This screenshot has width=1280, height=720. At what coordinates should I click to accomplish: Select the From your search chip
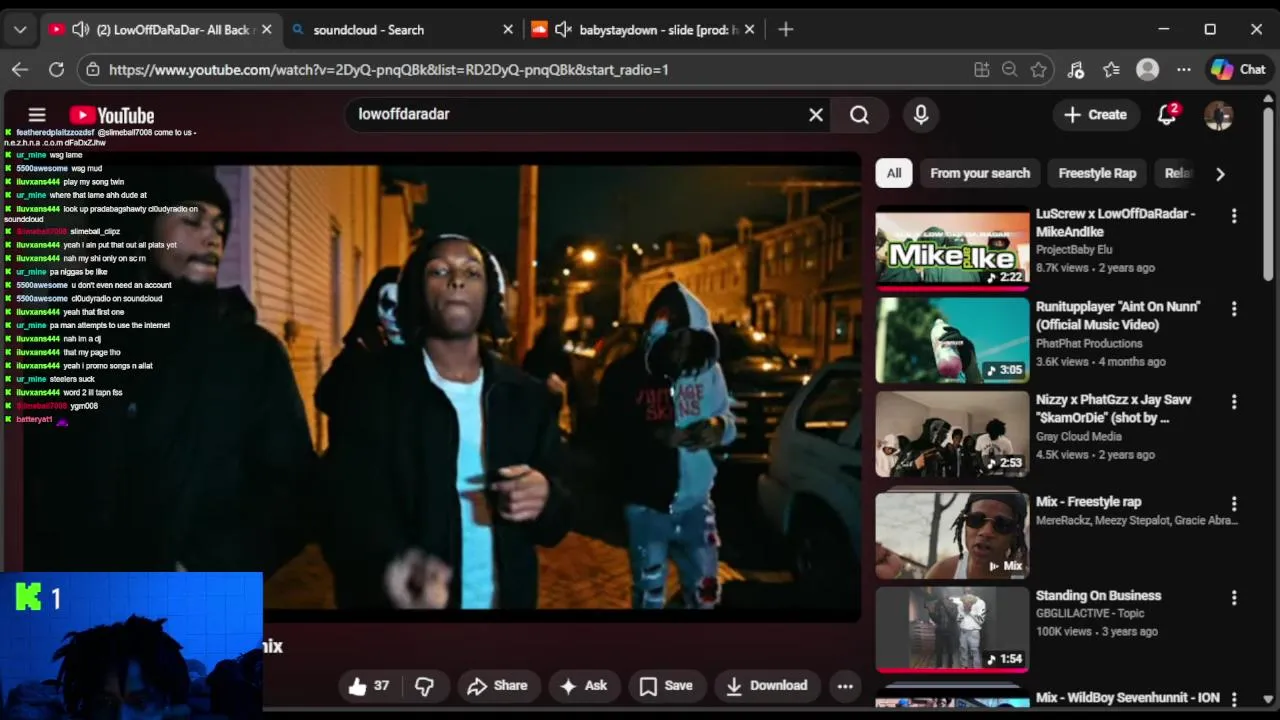pyautogui.click(x=980, y=173)
